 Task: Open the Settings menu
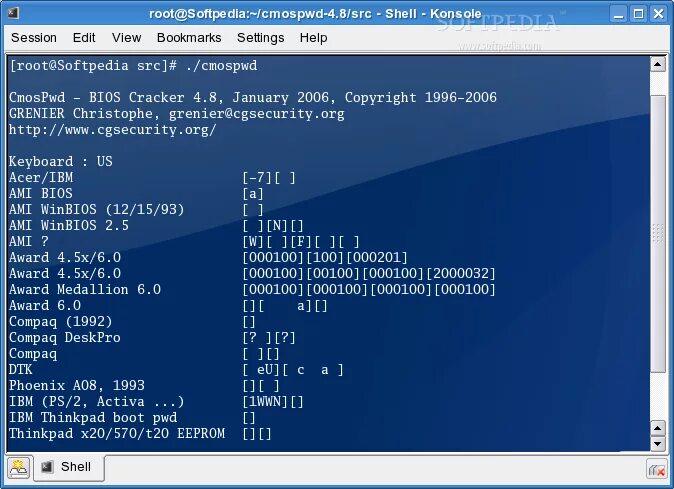pyautogui.click(x=260, y=38)
